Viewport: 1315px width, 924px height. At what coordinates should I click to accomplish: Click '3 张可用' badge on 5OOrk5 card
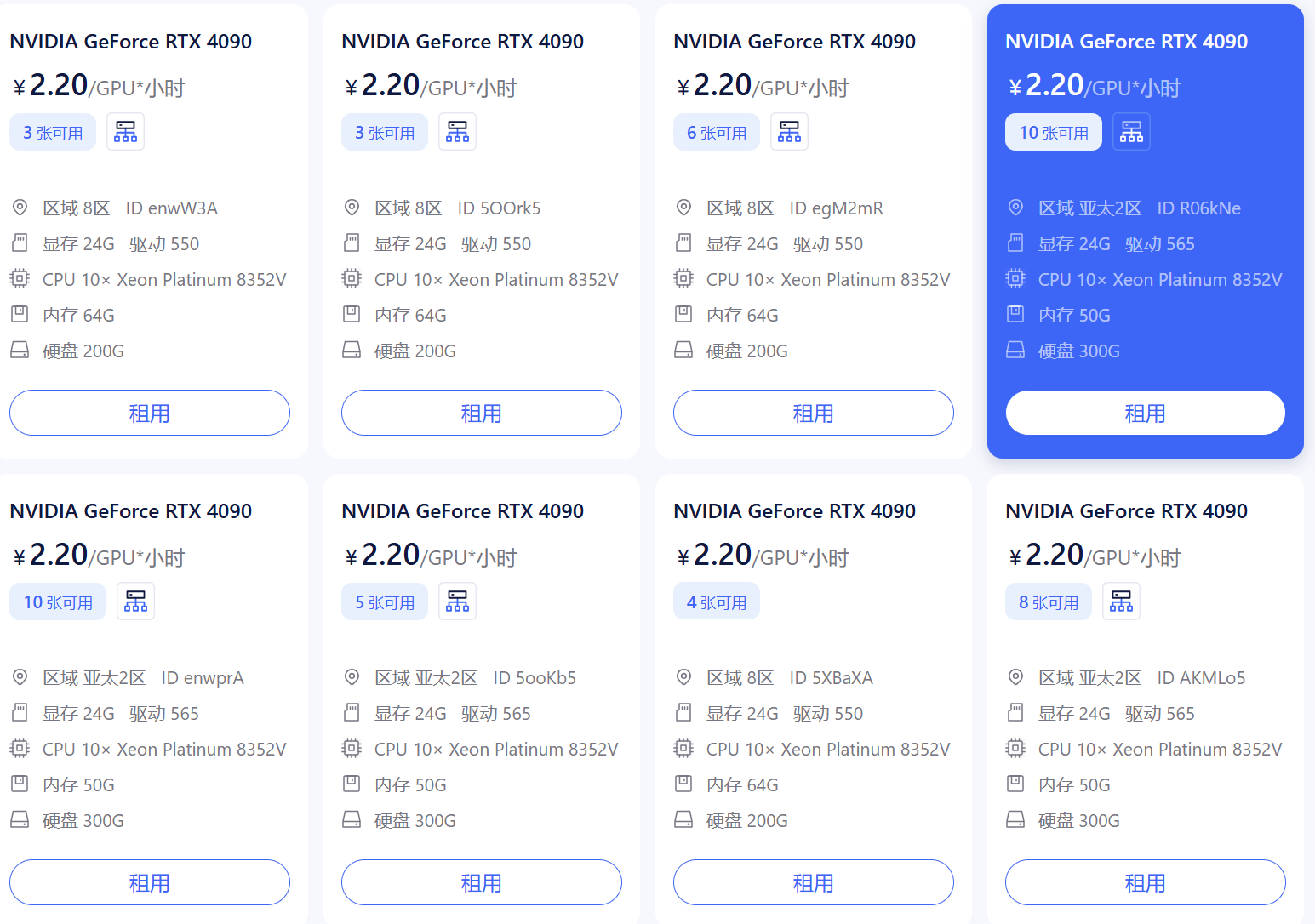coord(385,133)
